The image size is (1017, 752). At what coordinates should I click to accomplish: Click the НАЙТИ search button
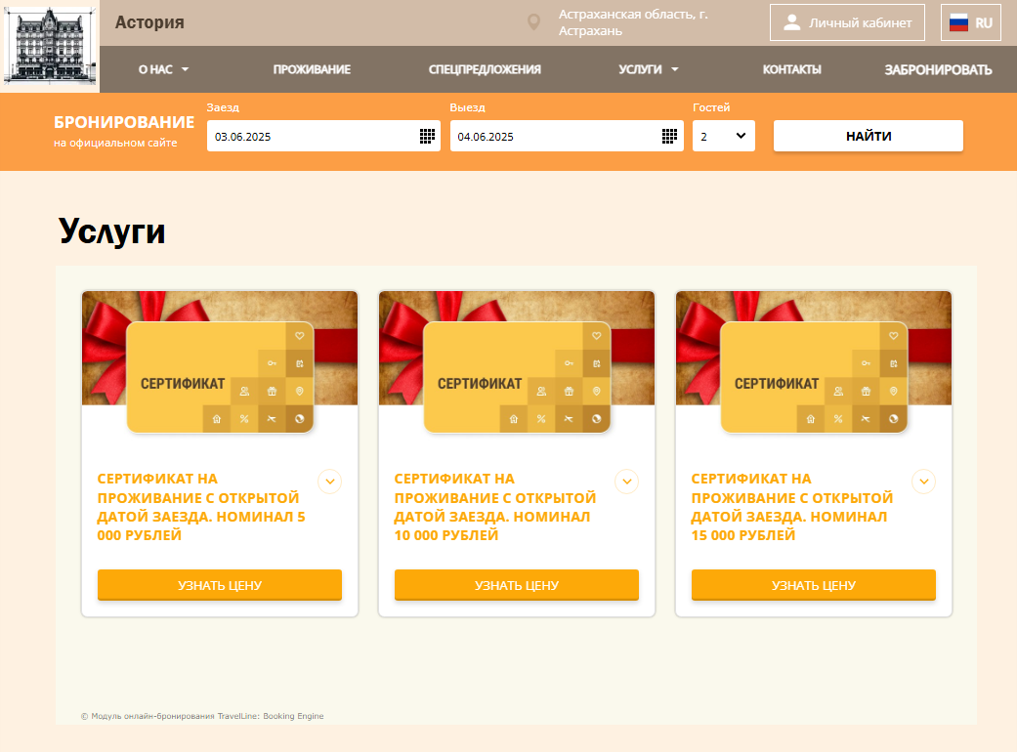(868, 136)
